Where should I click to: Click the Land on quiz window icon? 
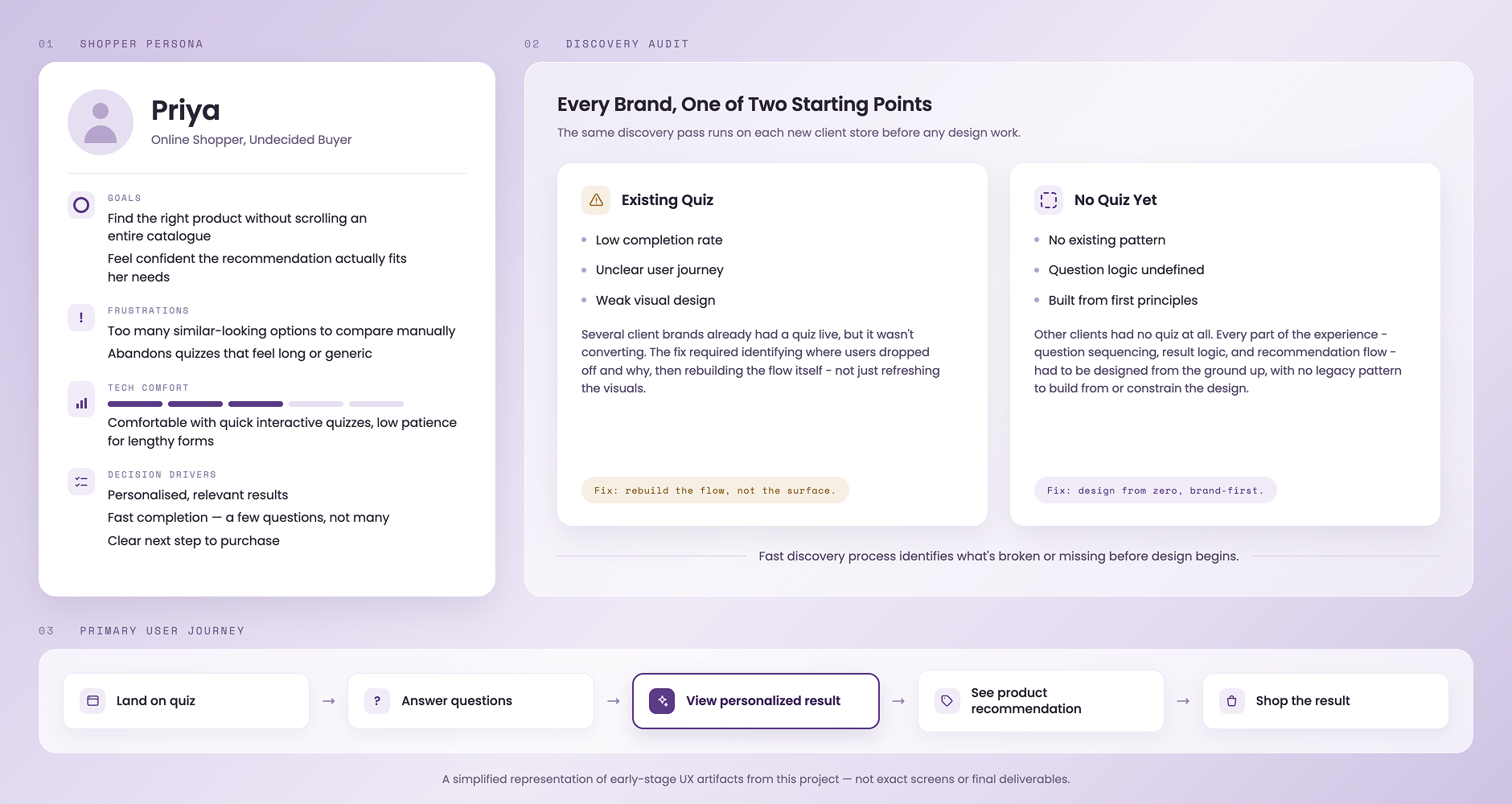[x=92, y=701]
